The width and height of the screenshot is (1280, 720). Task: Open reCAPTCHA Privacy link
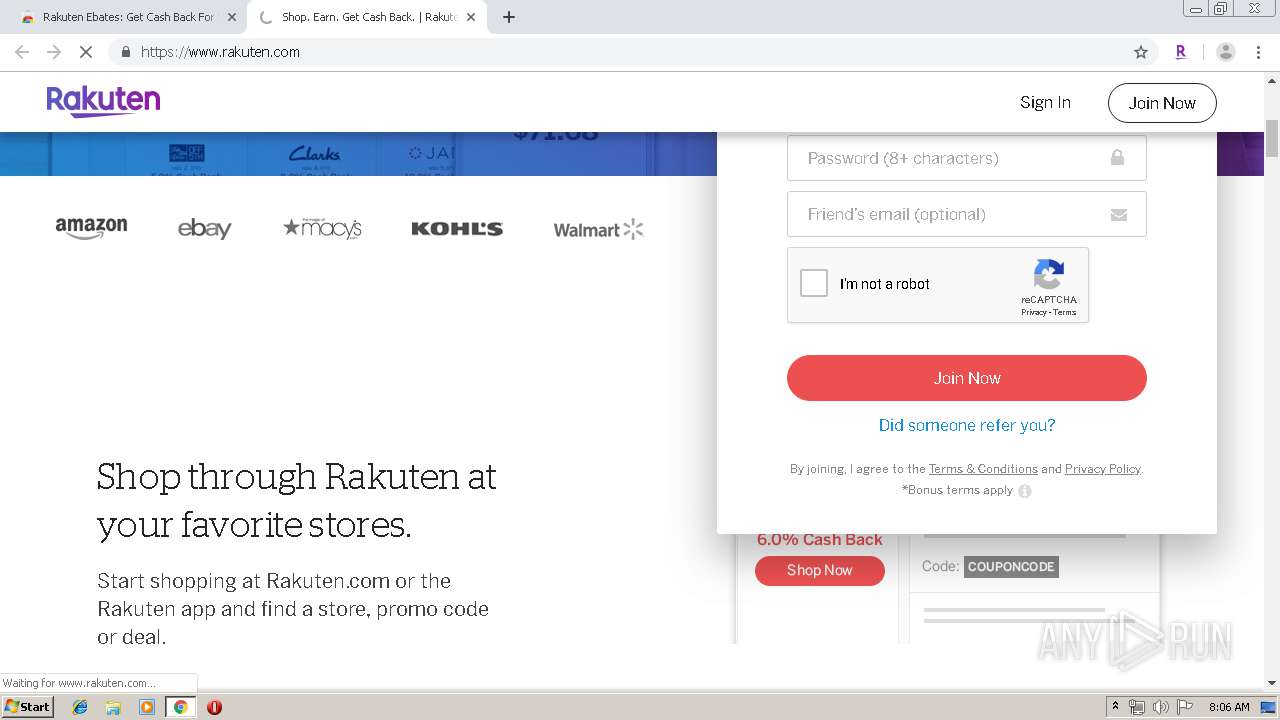coord(1034,312)
